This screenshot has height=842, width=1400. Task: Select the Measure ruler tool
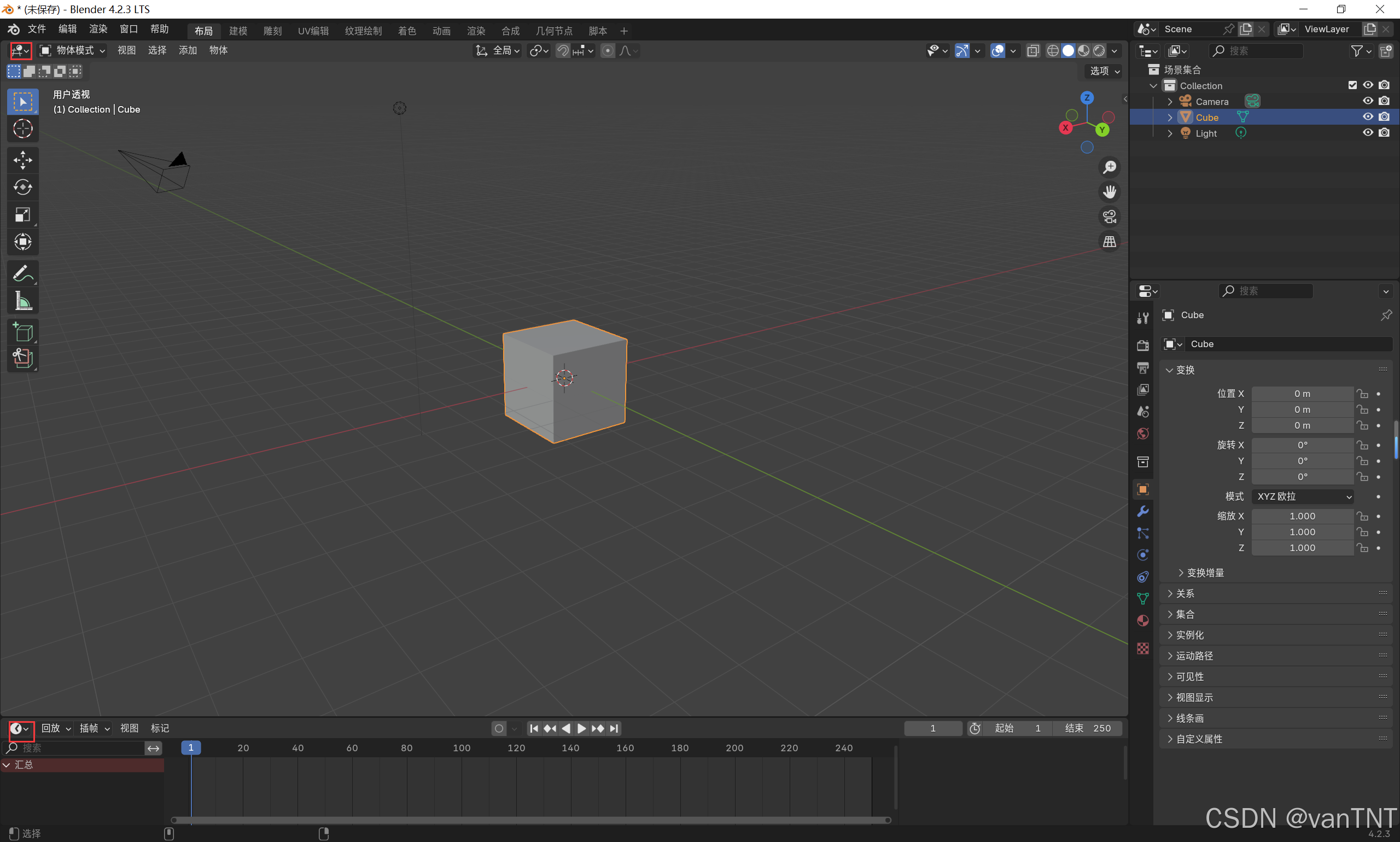[x=23, y=301]
